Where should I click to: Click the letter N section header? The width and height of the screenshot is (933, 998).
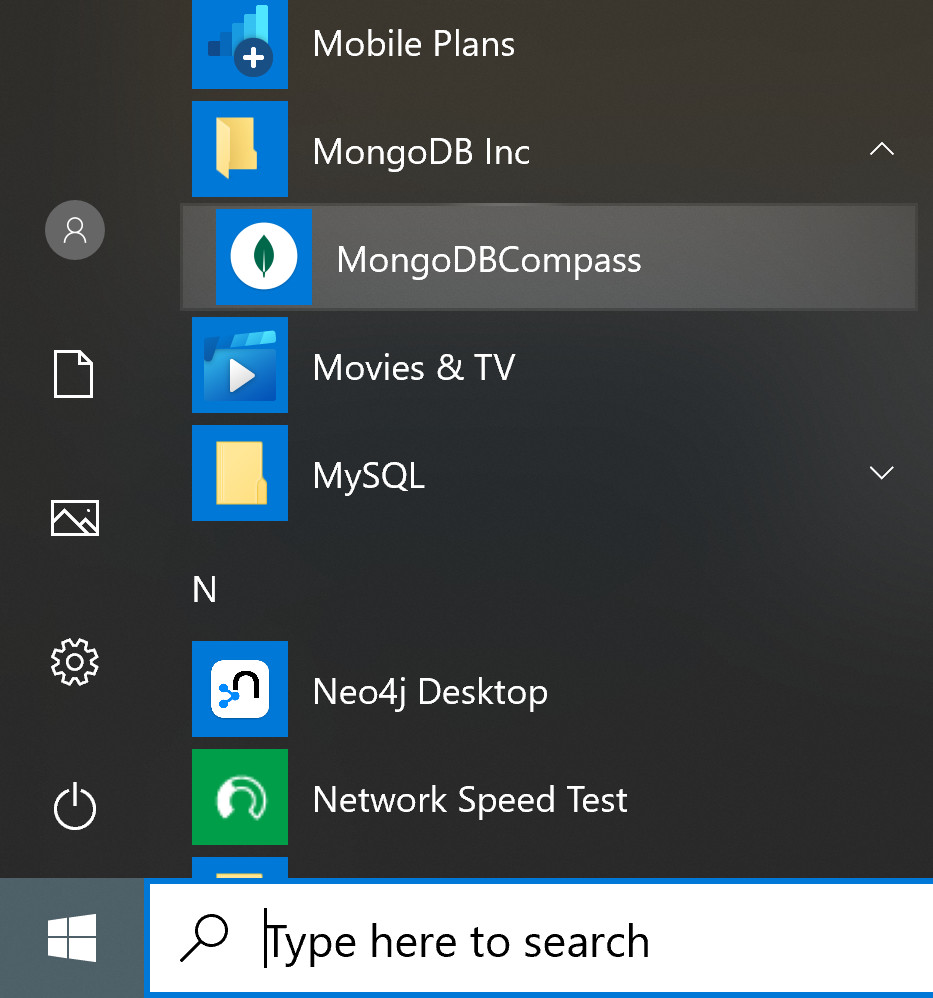pos(204,590)
